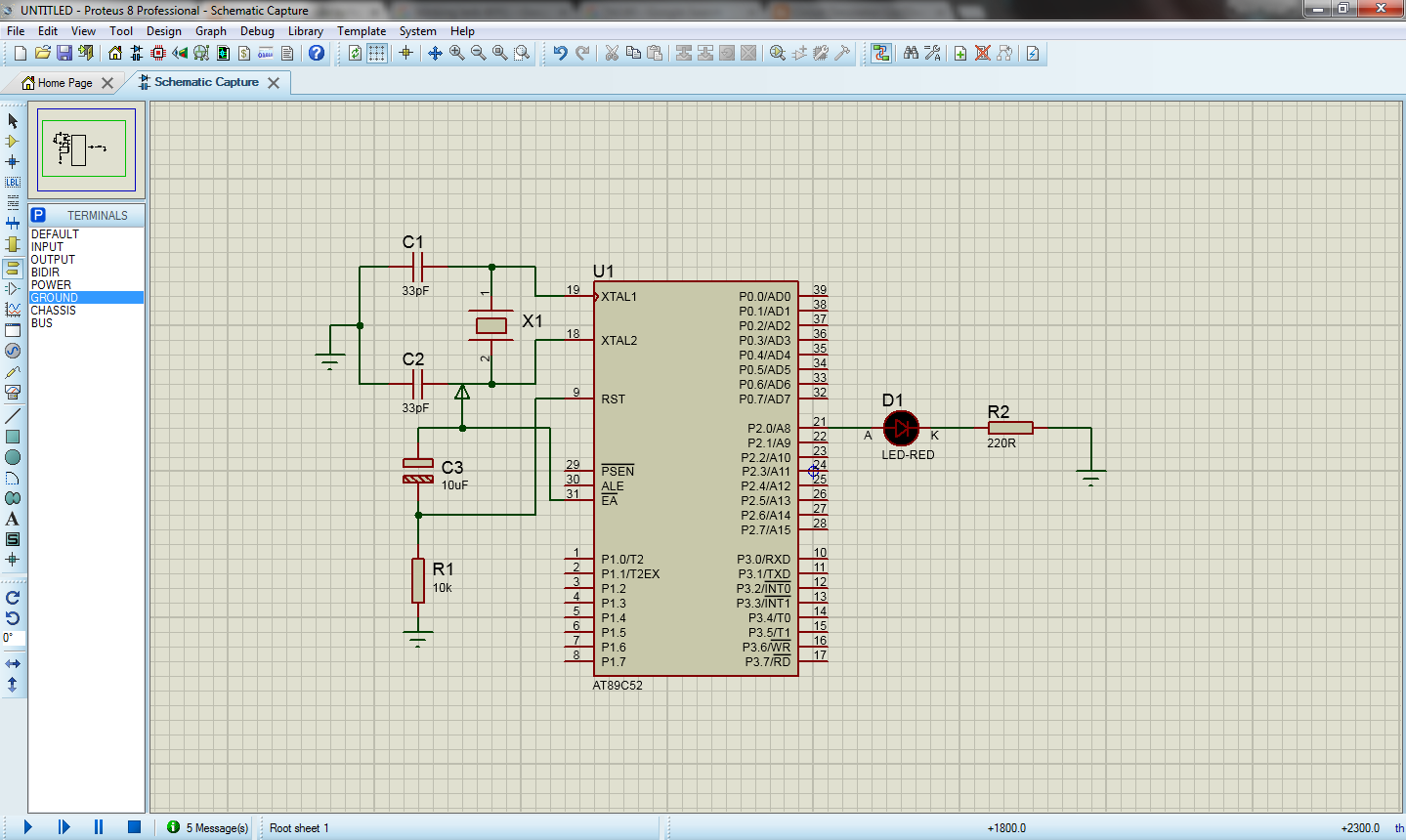1406x840 pixels.
Task: Open the Debug menu
Action: [x=257, y=31]
